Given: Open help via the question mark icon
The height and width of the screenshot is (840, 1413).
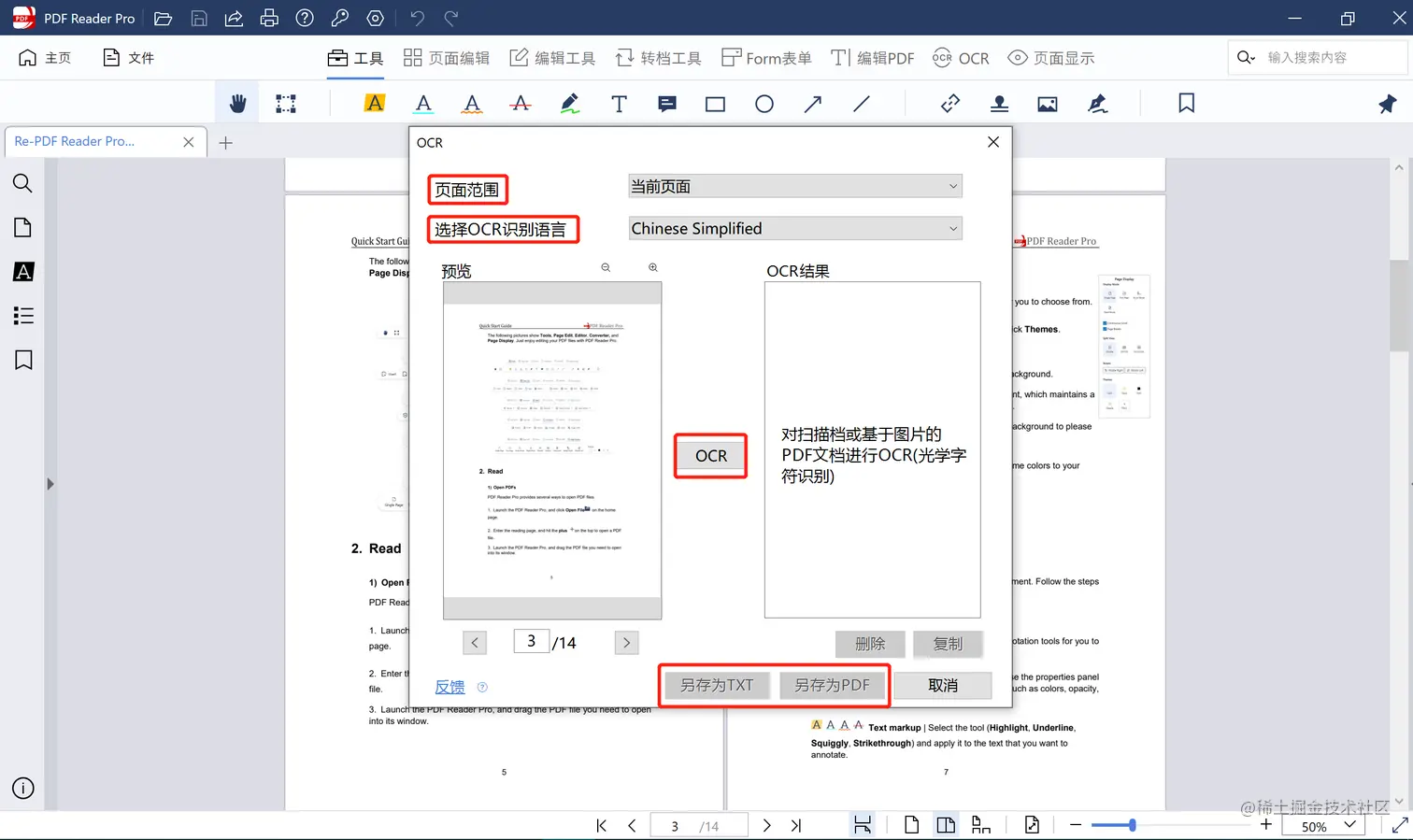Looking at the screenshot, I should (x=305, y=18).
